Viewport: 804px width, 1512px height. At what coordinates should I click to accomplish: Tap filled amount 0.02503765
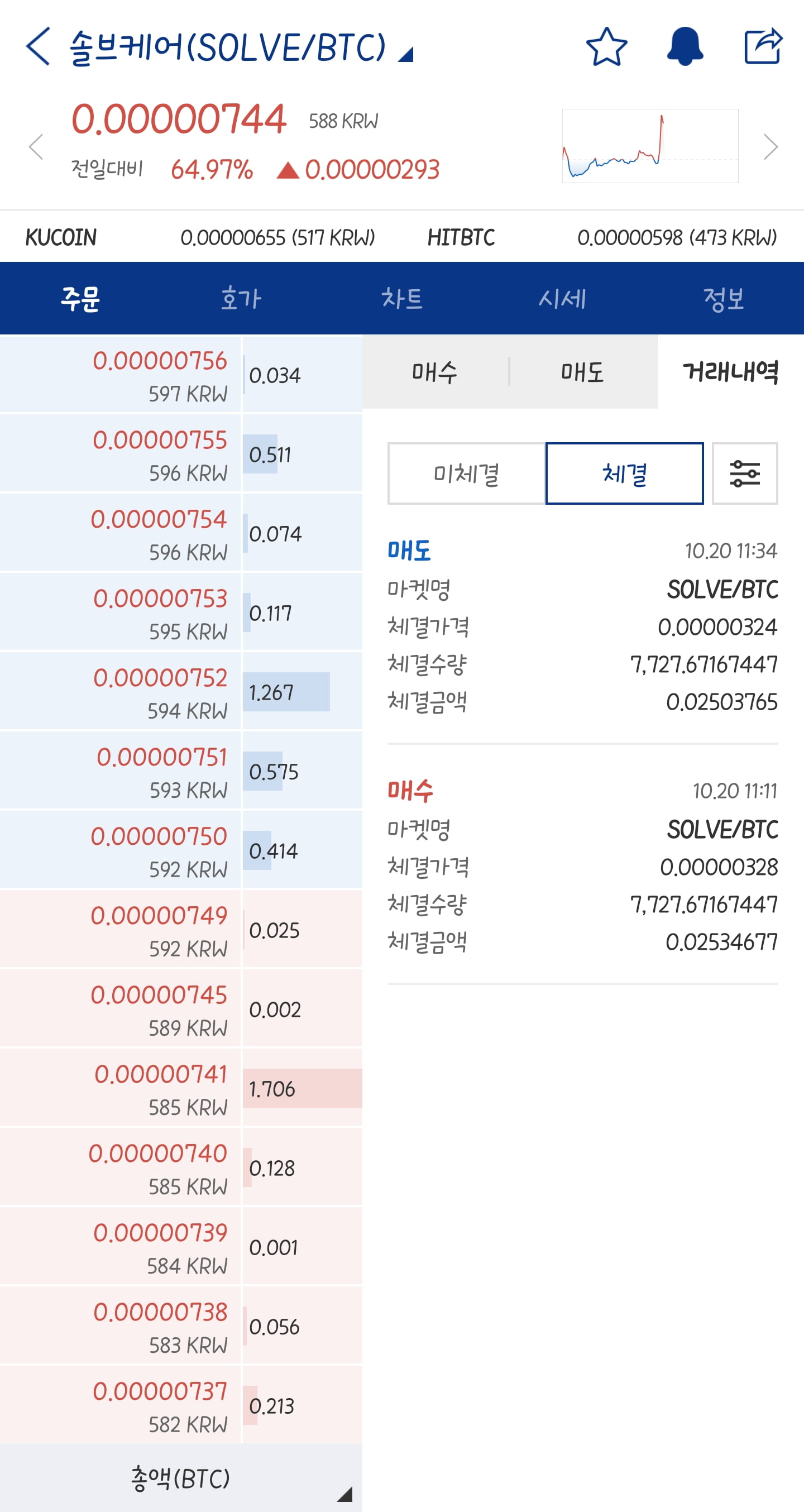(722, 701)
